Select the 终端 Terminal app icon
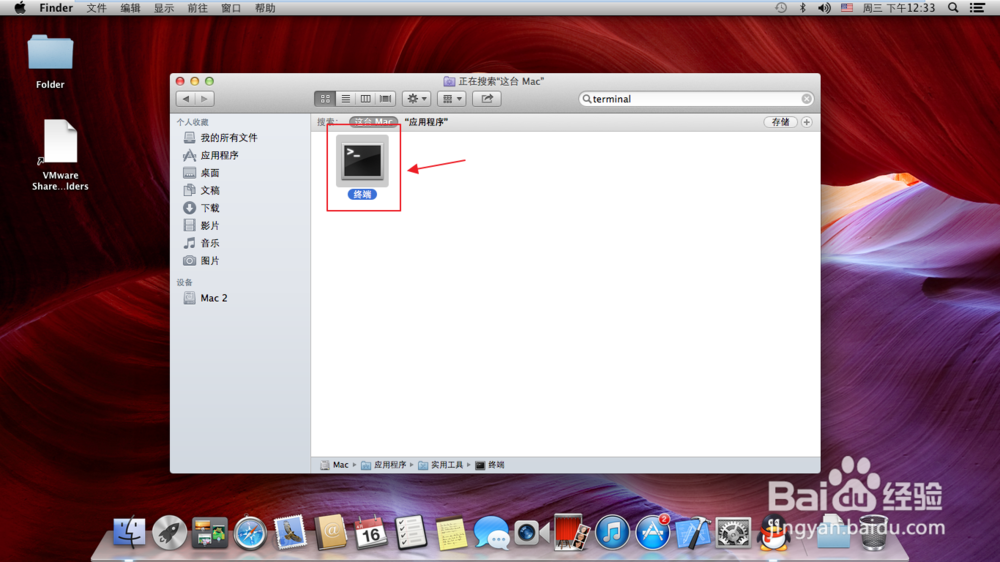1000x562 pixels. pyautogui.click(x=362, y=161)
